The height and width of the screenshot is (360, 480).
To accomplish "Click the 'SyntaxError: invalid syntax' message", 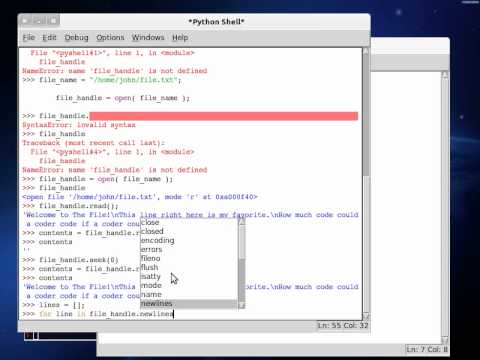I will [x=79, y=125].
